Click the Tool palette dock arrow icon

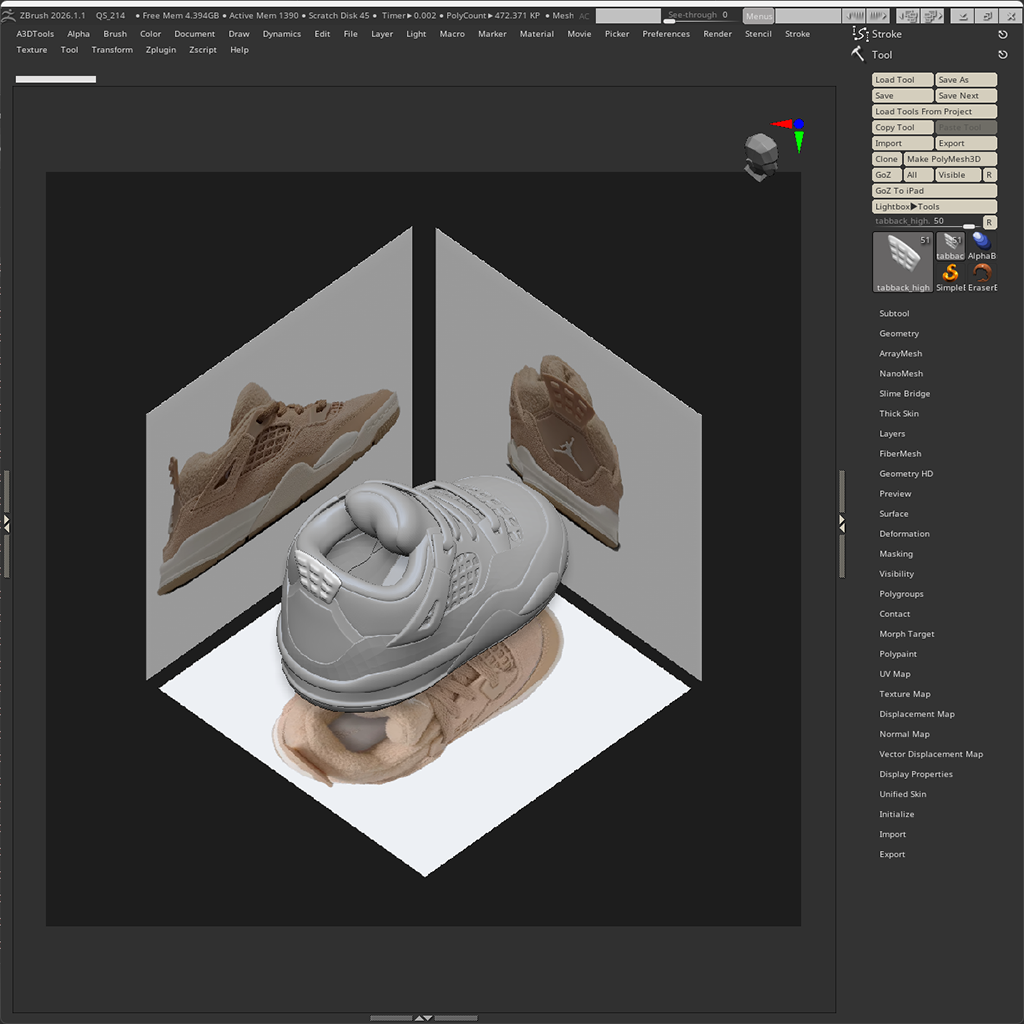[x=1002, y=55]
